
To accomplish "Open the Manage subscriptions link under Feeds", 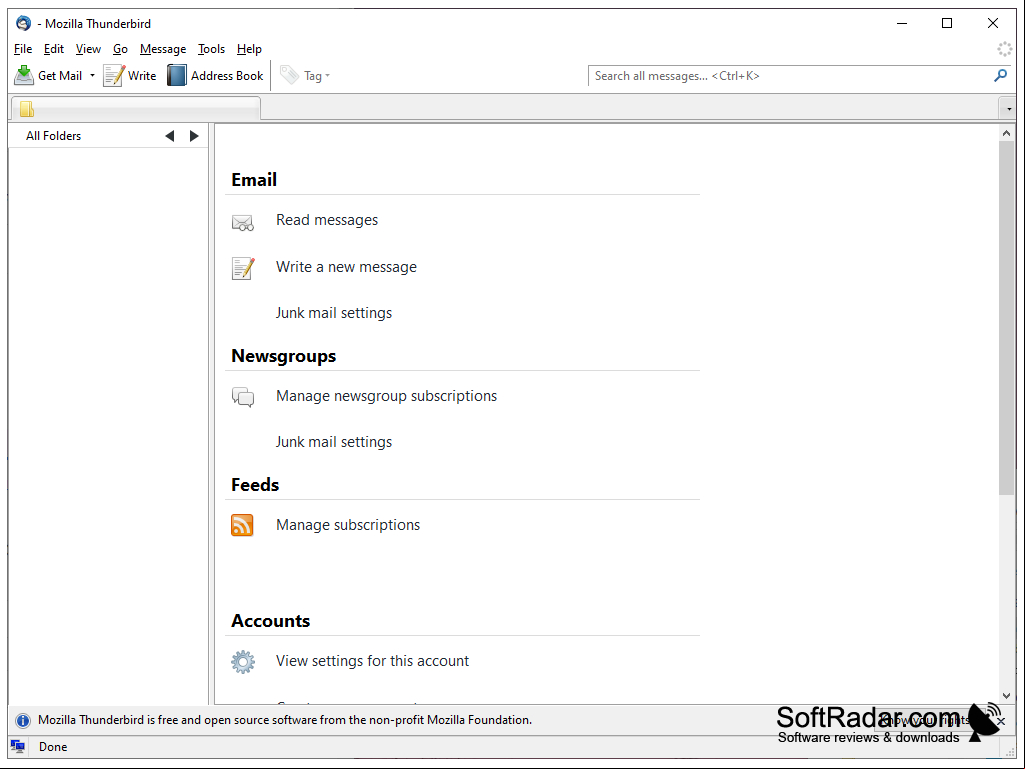I will click(348, 525).
